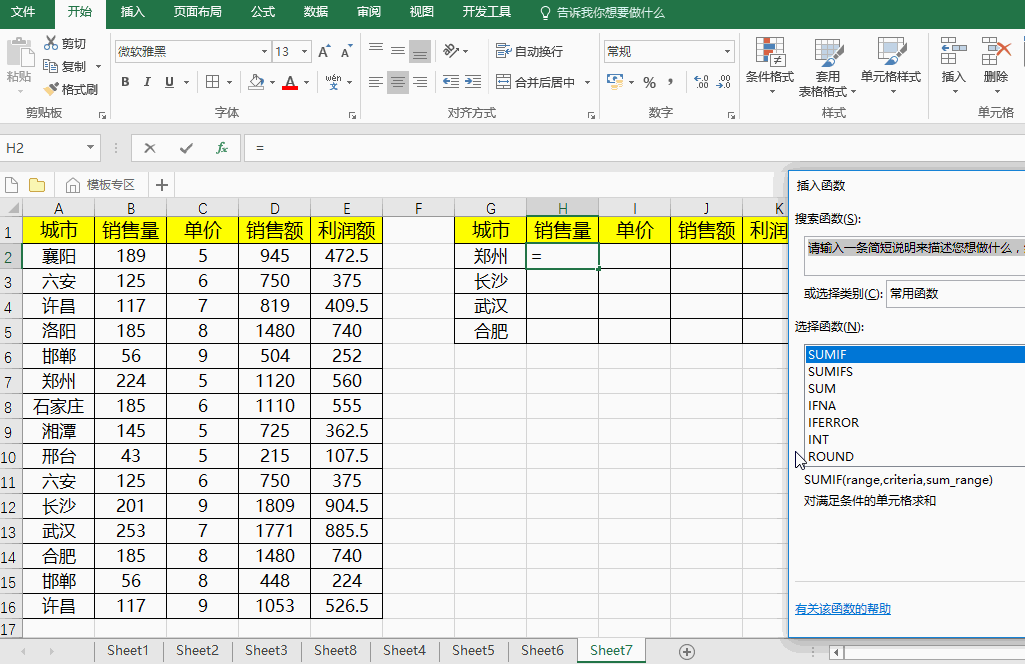Add a new sheet with plus icon
The height and width of the screenshot is (664, 1025).
click(687, 651)
